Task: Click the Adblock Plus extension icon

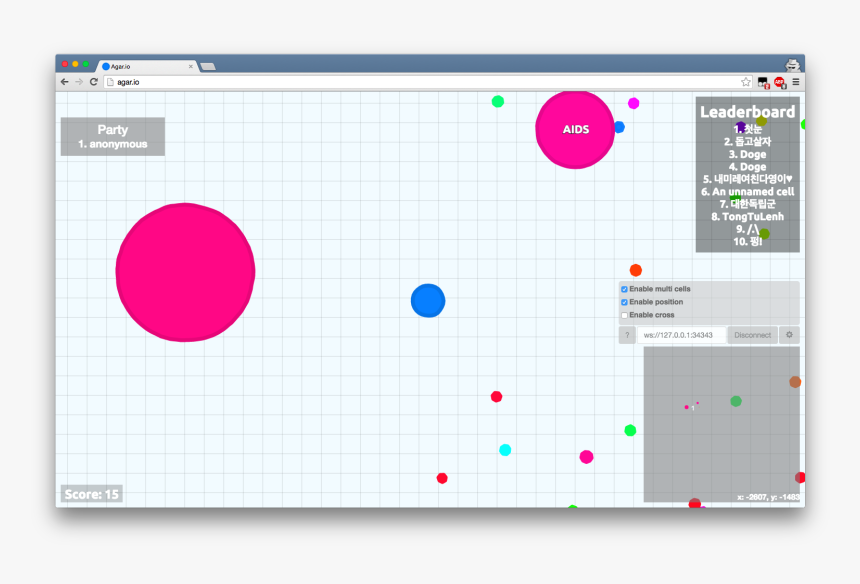Action: tap(778, 81)
